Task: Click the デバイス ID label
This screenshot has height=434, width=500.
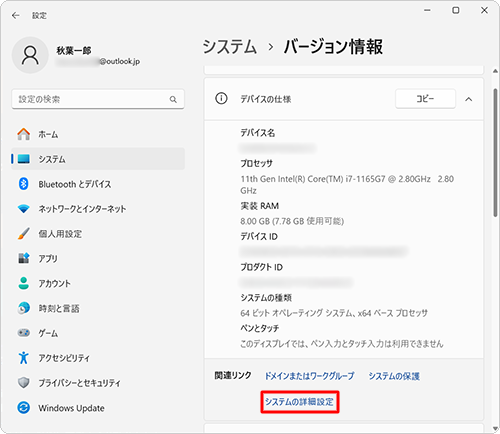Action: [x=259, y=236]
